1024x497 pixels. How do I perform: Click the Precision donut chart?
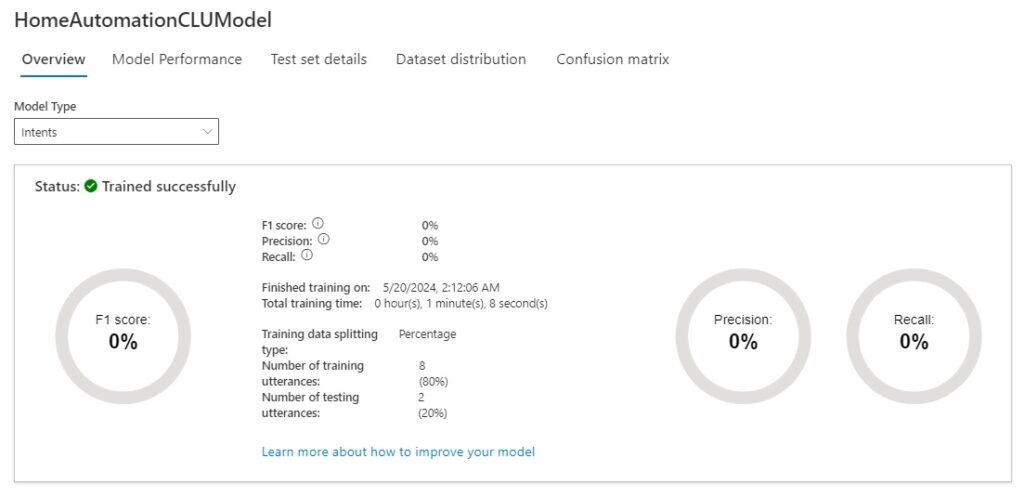(743, 335)
